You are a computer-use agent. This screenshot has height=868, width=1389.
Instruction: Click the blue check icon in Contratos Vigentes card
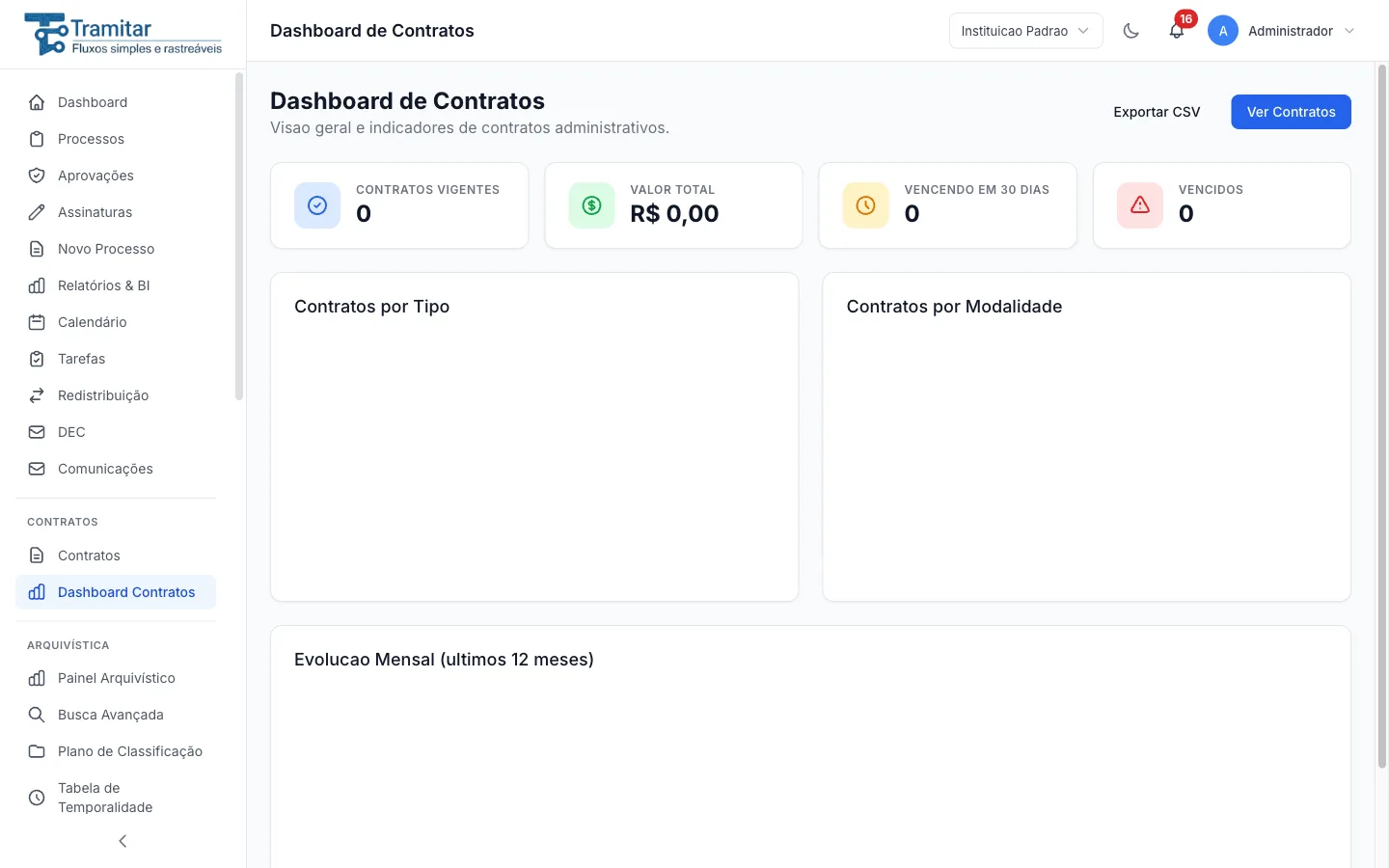(317, 205)
